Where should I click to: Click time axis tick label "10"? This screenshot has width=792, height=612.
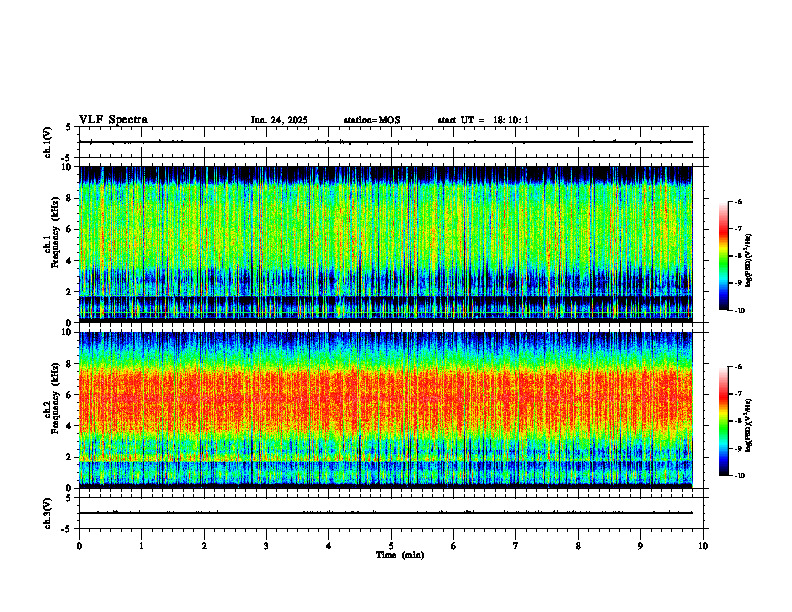[x=703, y=546]
